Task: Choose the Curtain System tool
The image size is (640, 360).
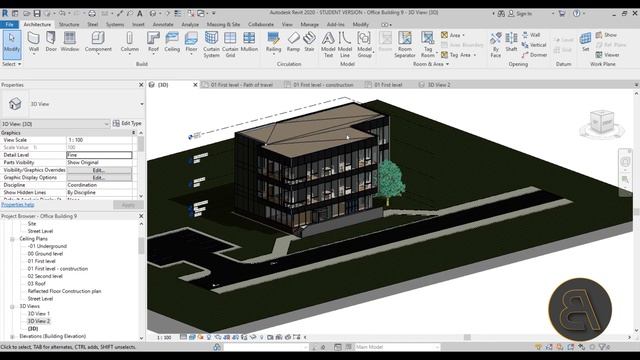Action: click(211, 44)
